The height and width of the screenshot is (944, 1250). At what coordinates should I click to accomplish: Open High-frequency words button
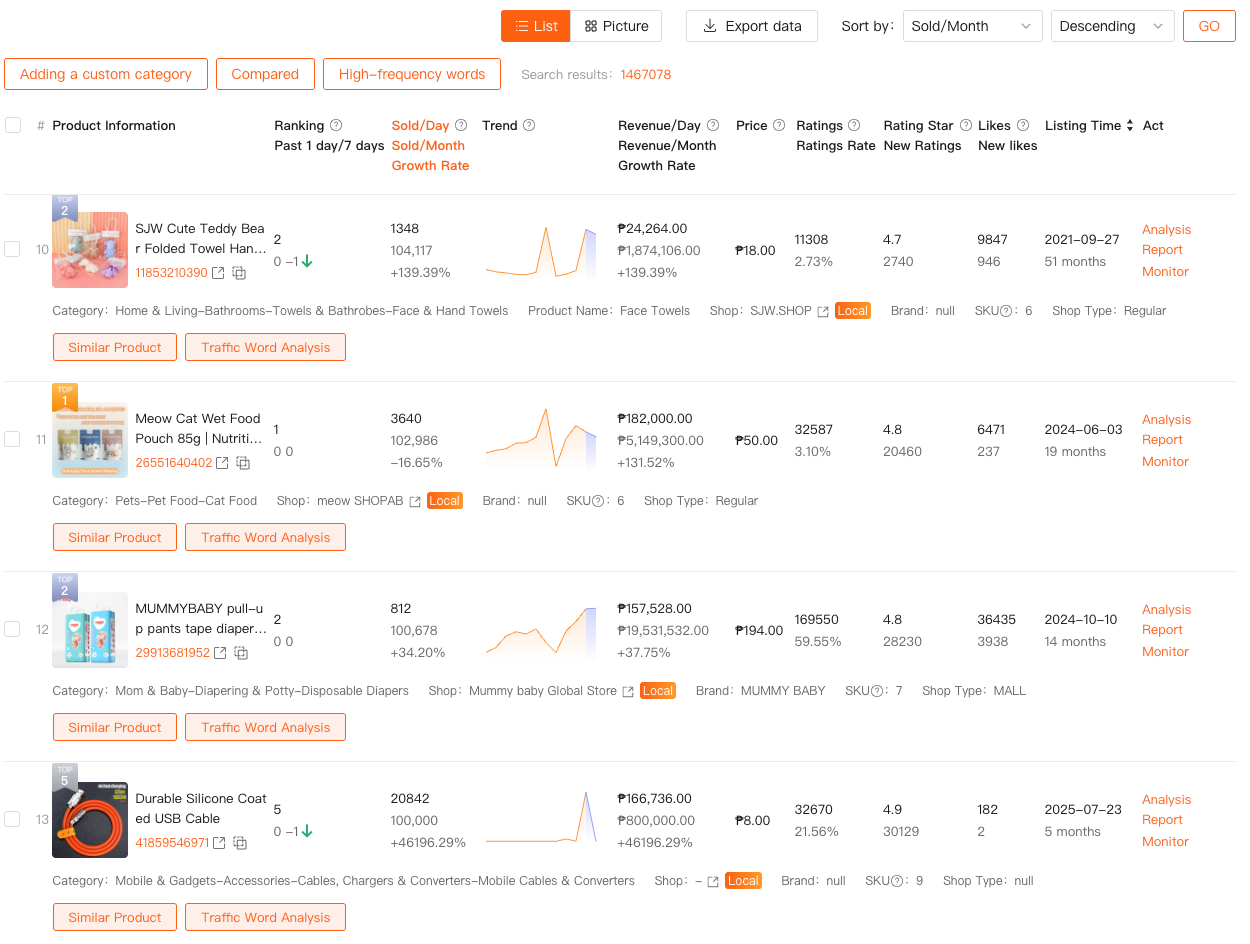pyautogui.click(x=411, y=74)
